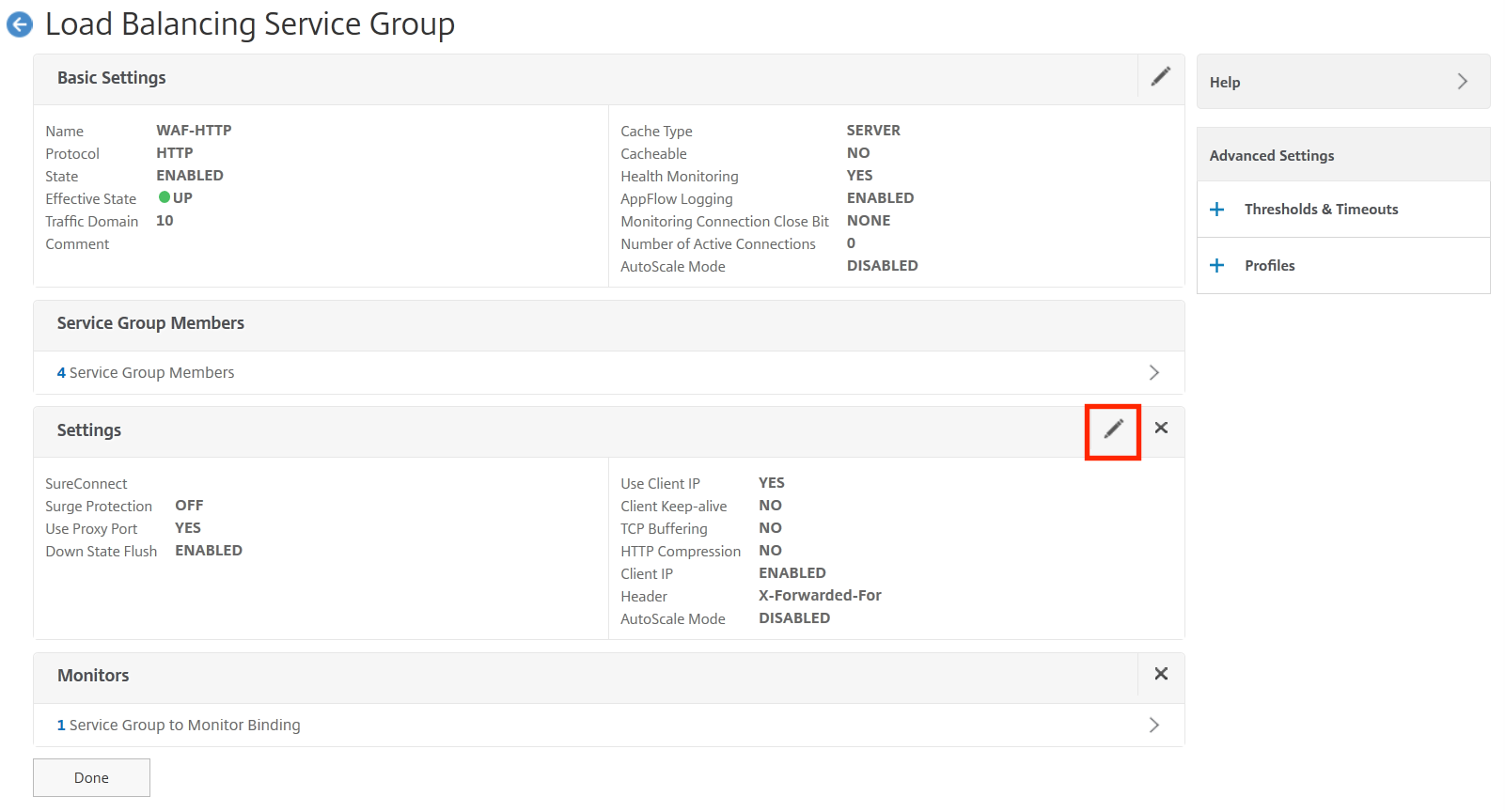Add Profiles with the plus icon

pos(1217,266)
